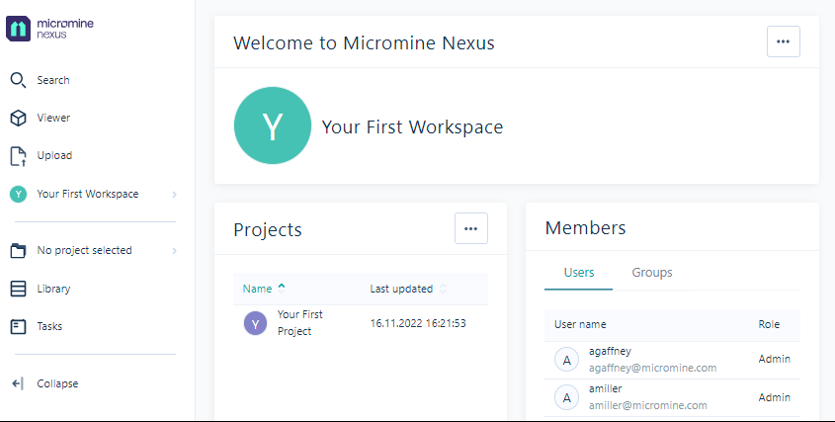The image size is (835, 422).
Task: Click the folder icon for project selection
Action: tap(18, 251)
